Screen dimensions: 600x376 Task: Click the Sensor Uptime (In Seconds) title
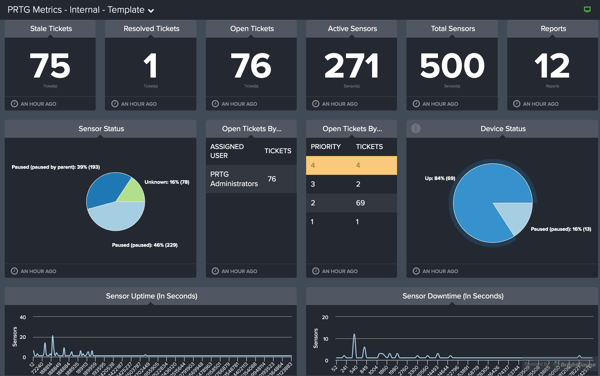click(152, 296)
